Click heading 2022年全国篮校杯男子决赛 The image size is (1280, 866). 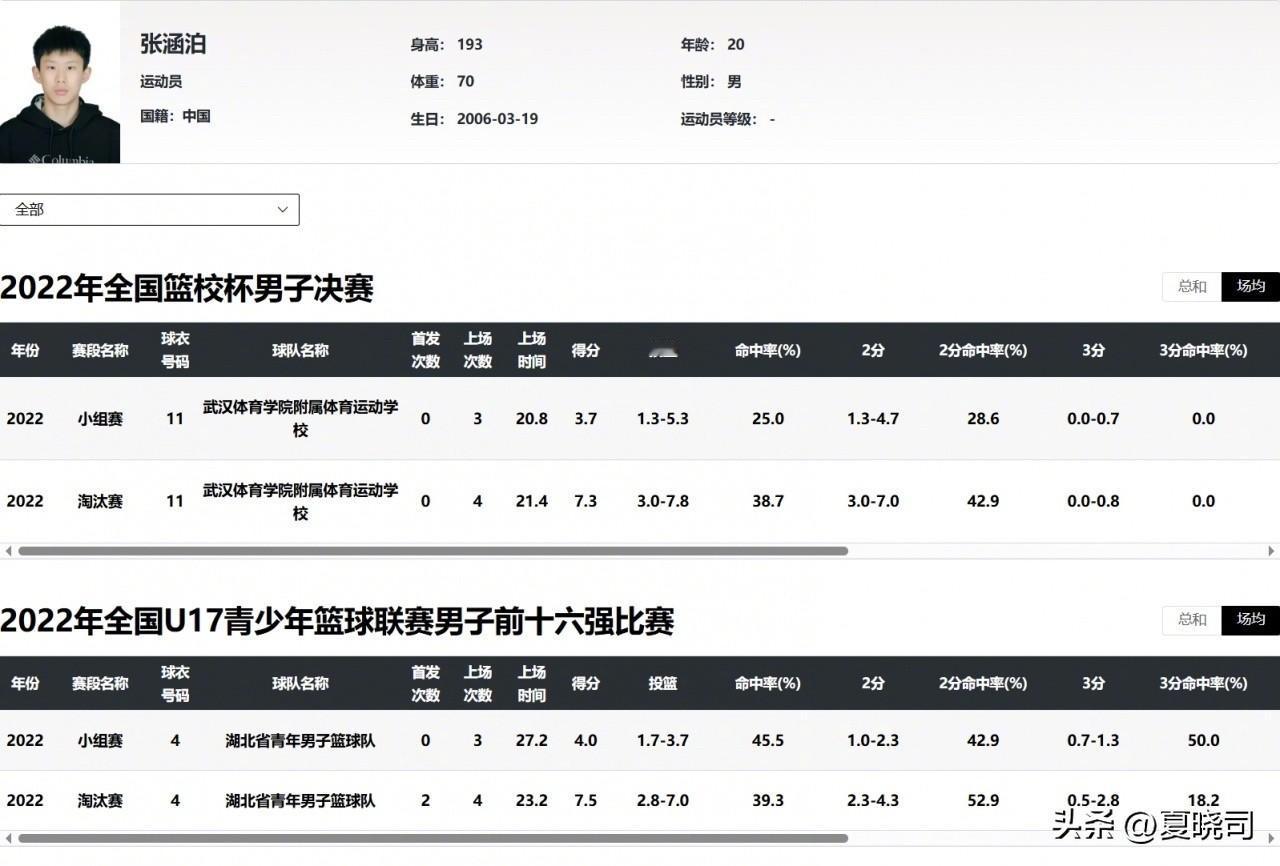(x=187, y=288)
